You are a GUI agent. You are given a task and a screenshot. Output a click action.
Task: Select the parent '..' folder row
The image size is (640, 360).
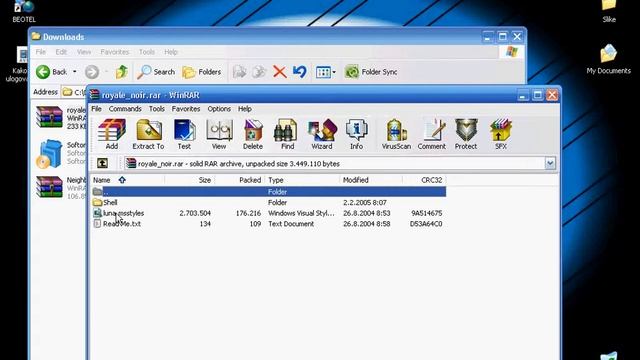click(269, 192)
